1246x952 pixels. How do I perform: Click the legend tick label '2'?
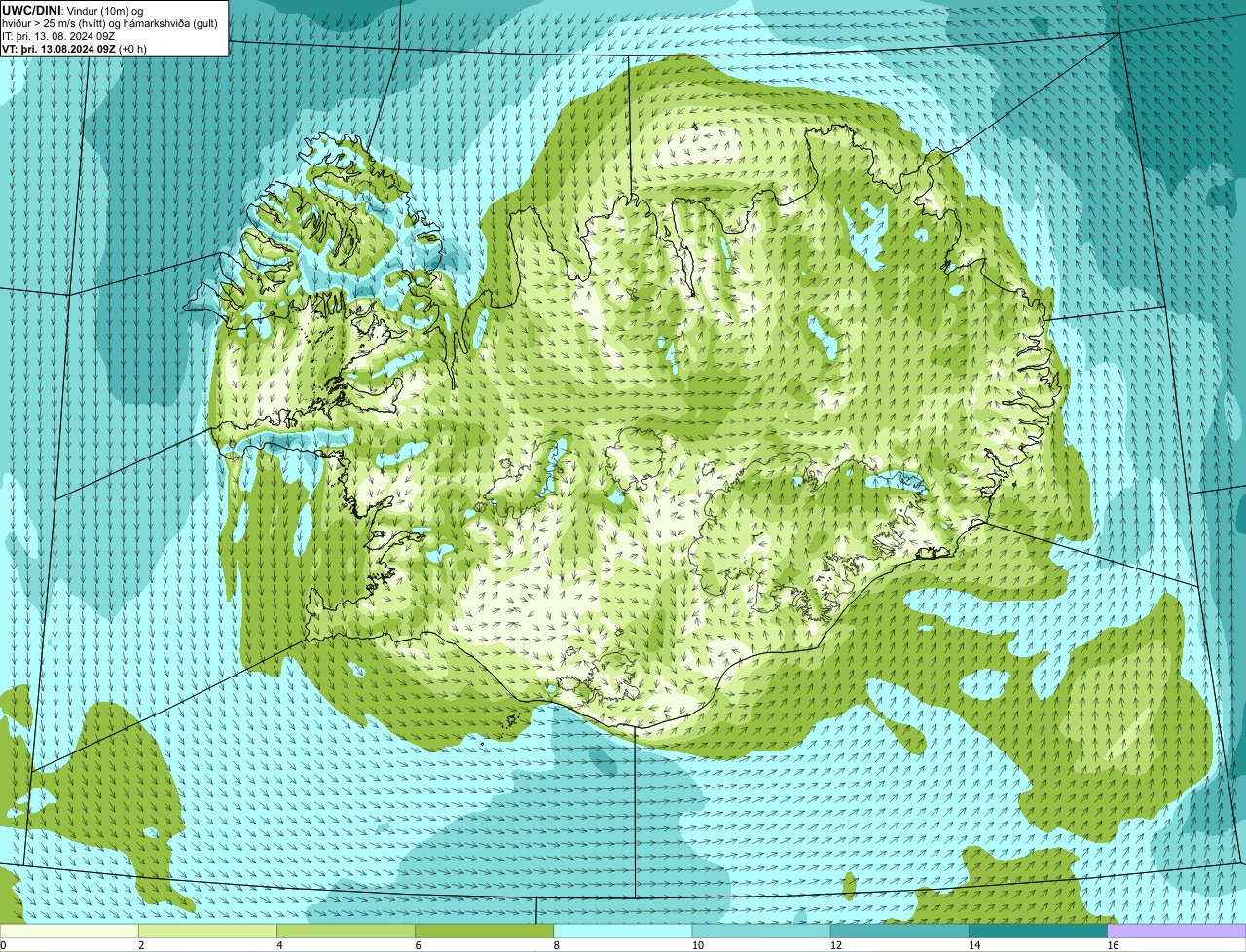pos(141,945)
